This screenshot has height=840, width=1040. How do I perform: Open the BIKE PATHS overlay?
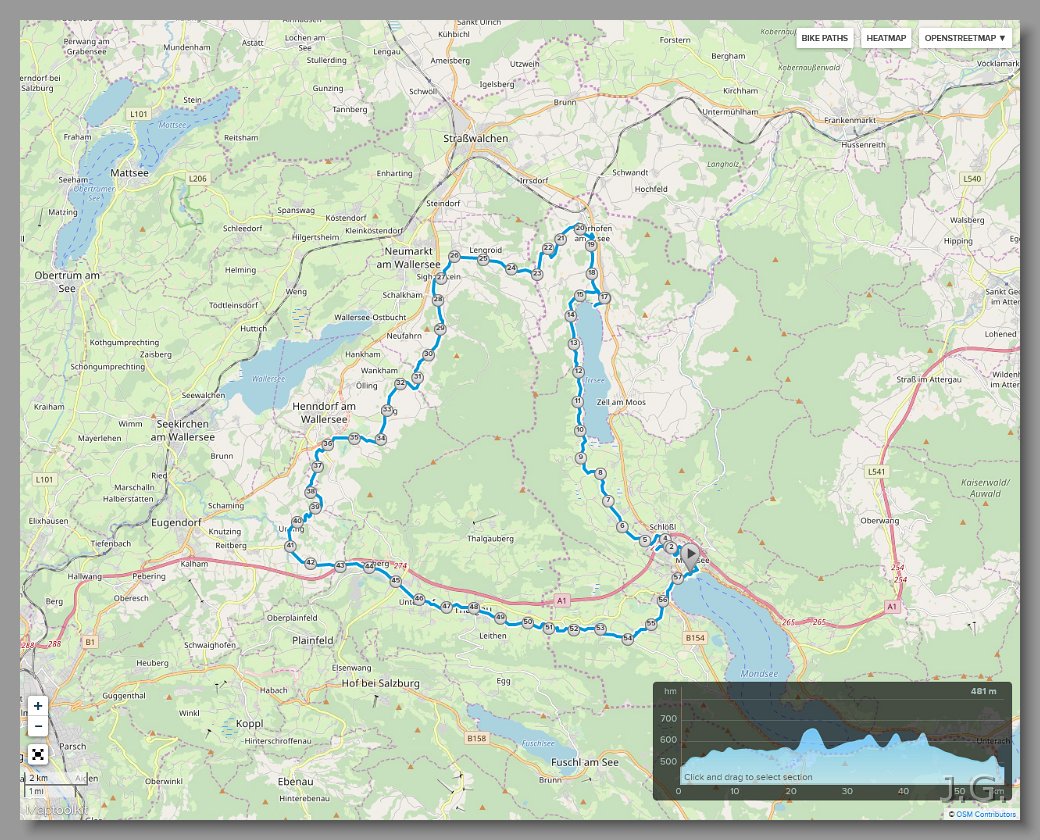824,38
